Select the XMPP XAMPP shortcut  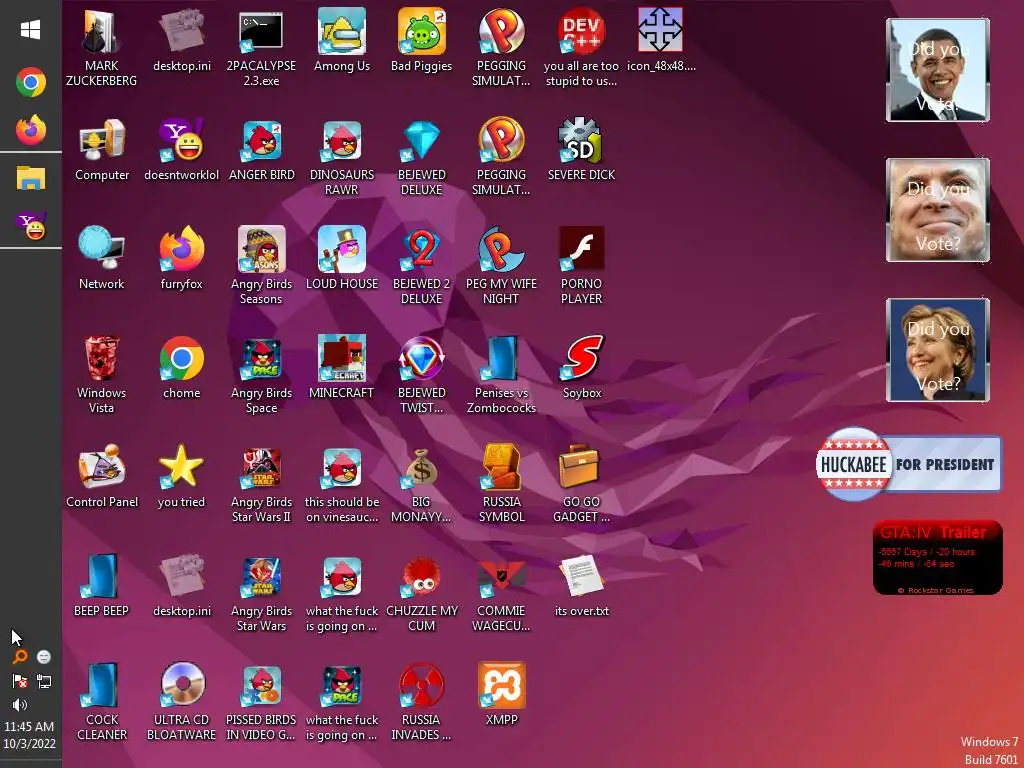click(x=502, y=694)
